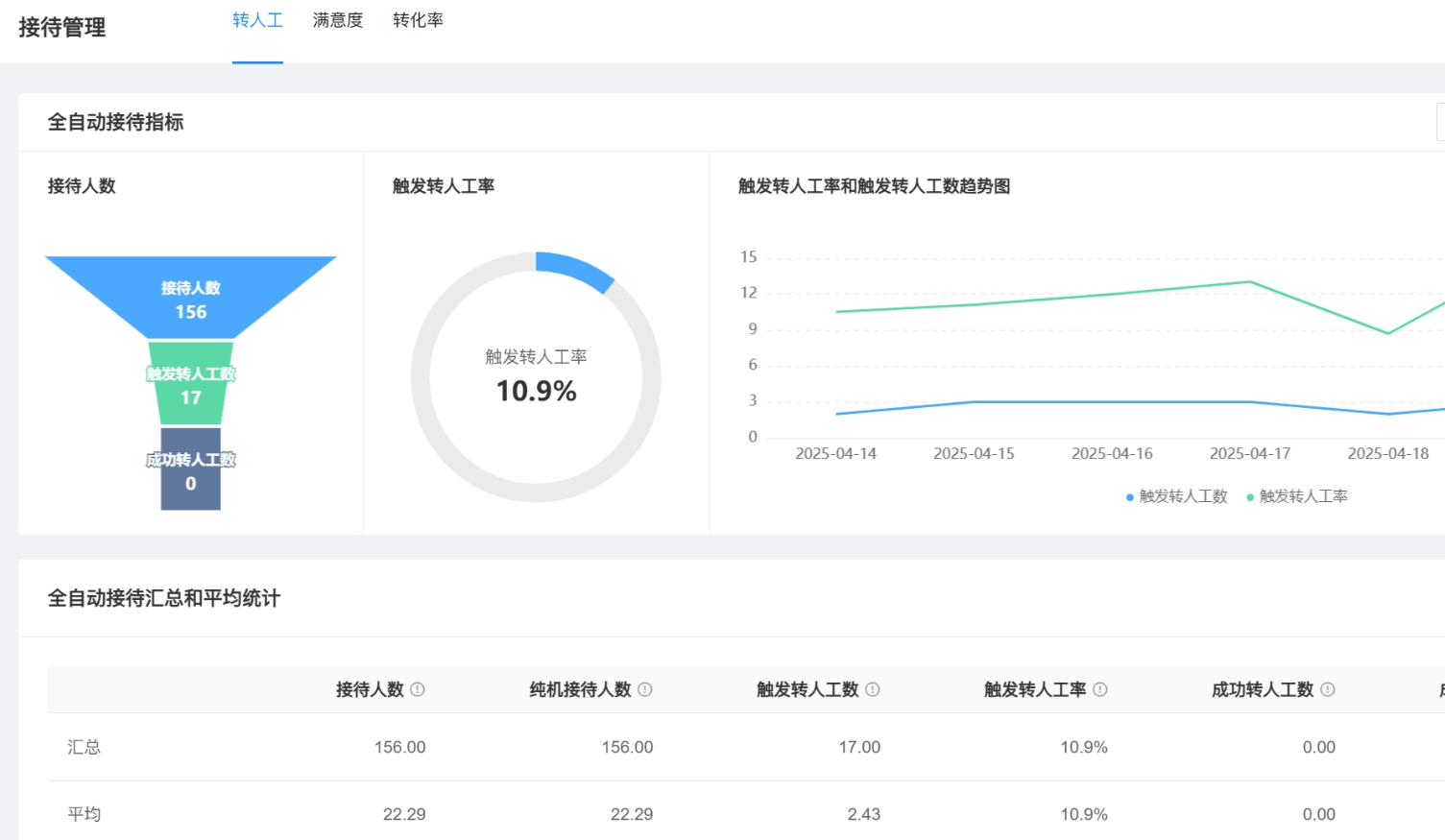Viewport: 1445px width, 840px height.
Task: Click the 全自动接待指标 section heading
Action: (116, 122)
